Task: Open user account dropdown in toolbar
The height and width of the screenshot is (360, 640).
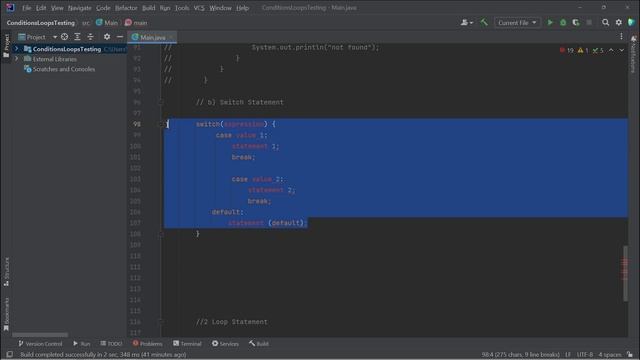Action: tap(467, 22)
